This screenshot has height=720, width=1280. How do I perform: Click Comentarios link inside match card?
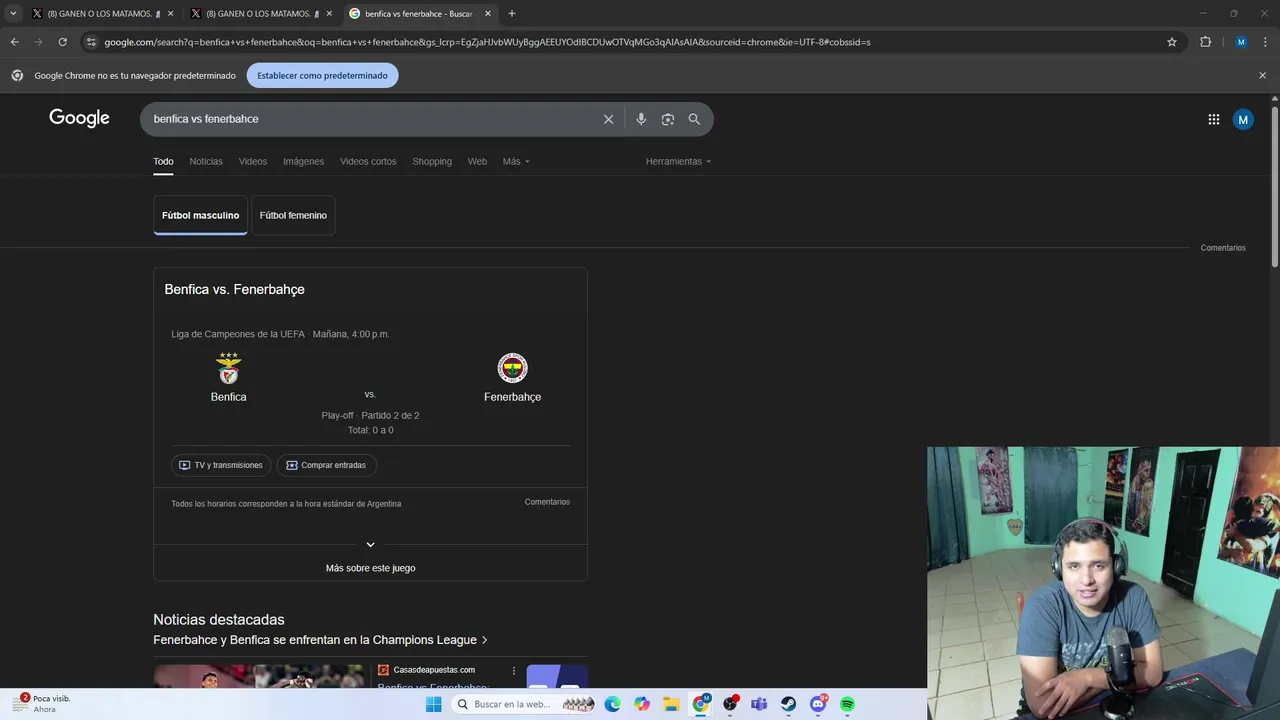547,502
